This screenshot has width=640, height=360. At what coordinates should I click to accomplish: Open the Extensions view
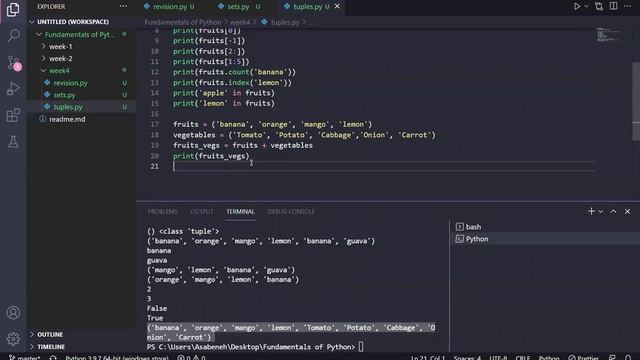click(13, 115)
